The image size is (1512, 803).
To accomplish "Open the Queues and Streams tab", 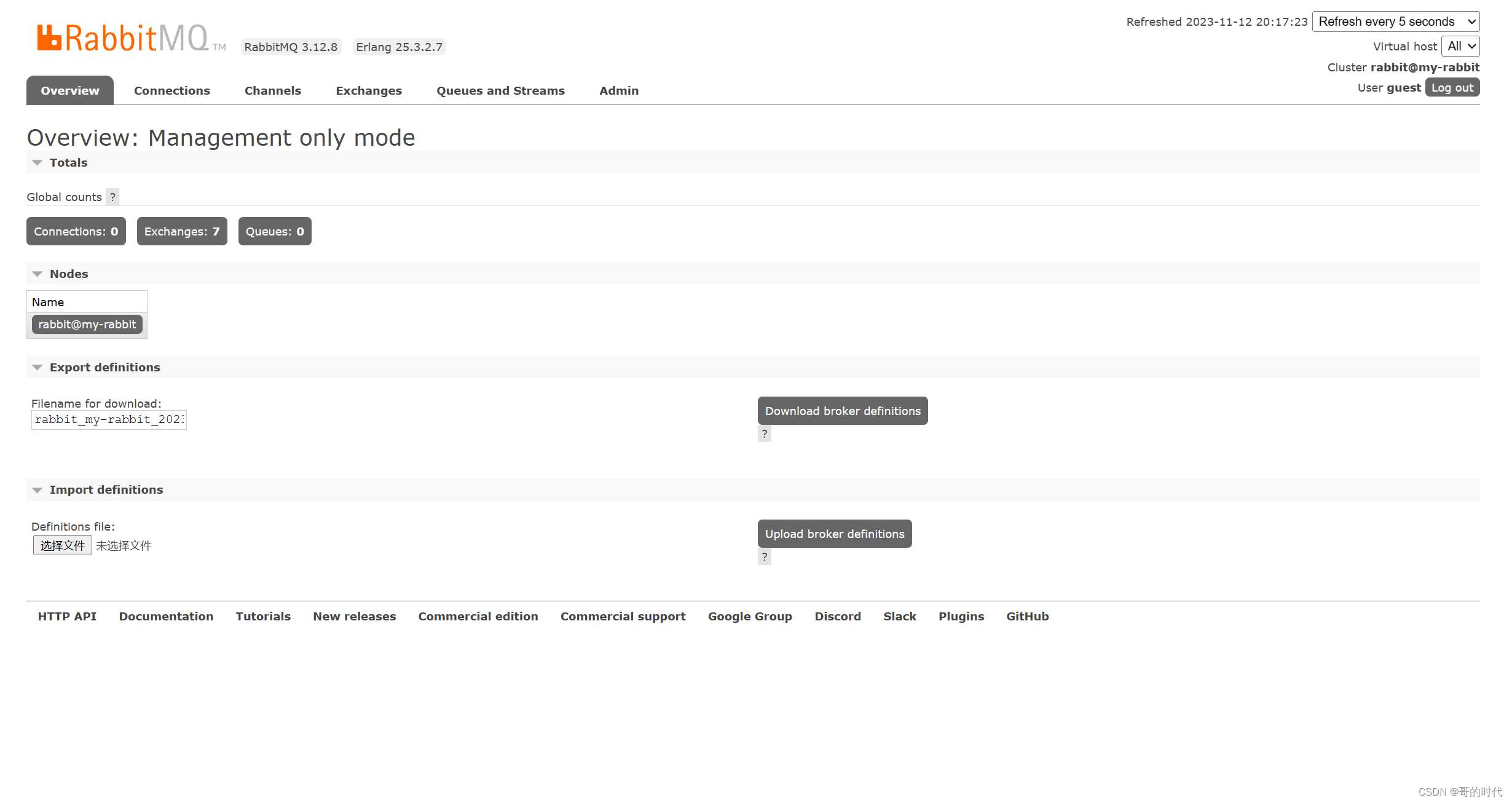I will tap(500, 90).
